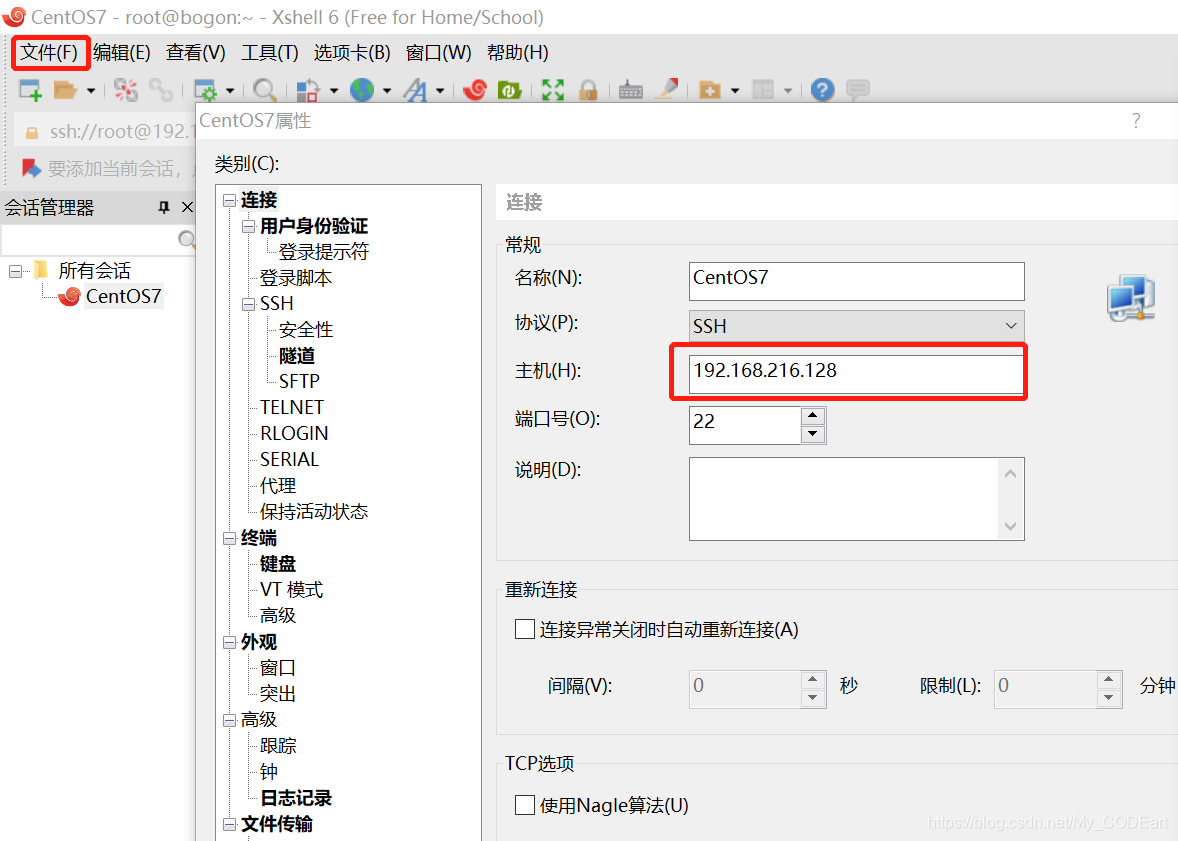Collapse the 所有会话 tree node

[x=15, y=271]
